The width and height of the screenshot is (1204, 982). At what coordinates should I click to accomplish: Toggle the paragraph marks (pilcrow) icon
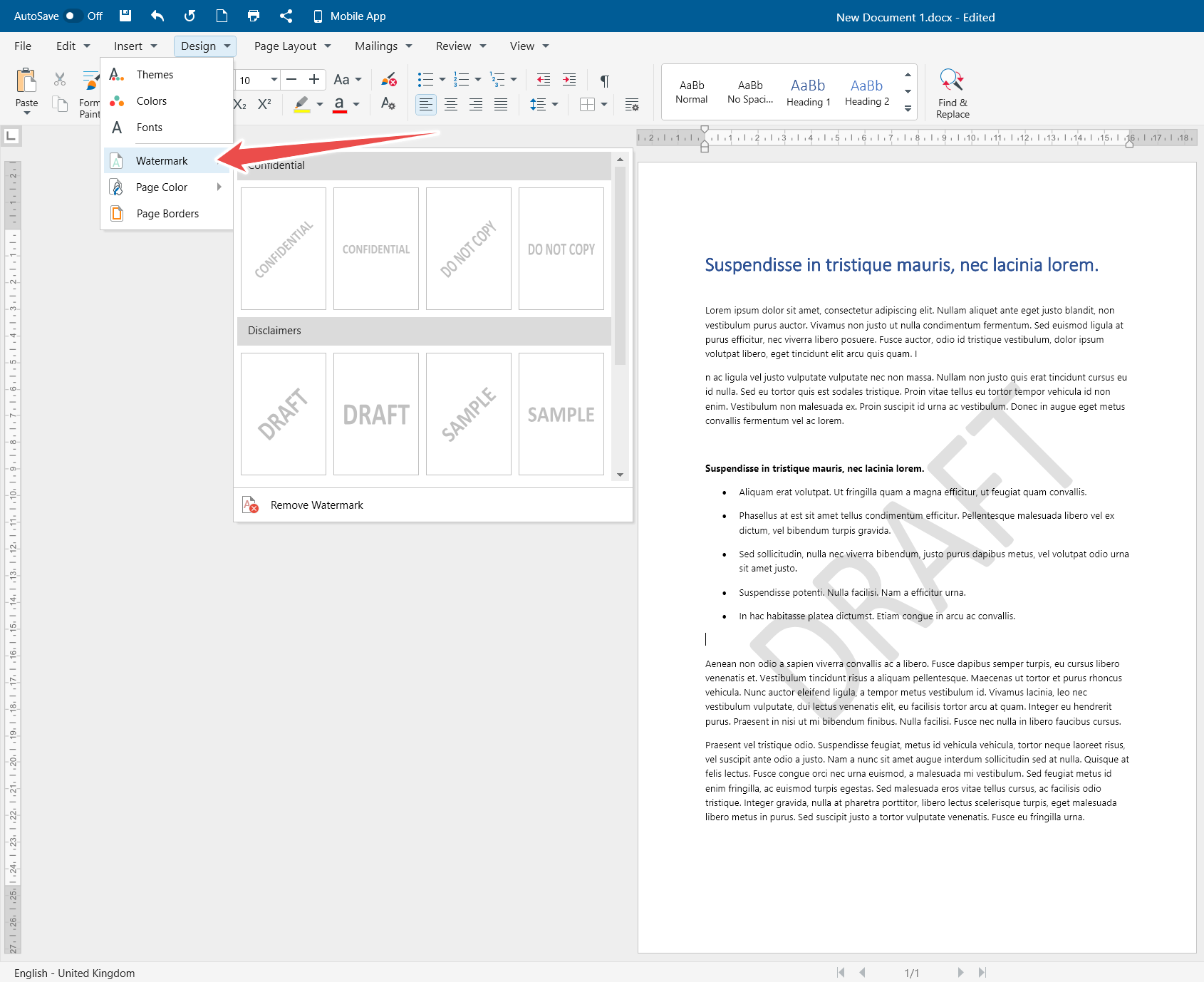tap(604, 80)
